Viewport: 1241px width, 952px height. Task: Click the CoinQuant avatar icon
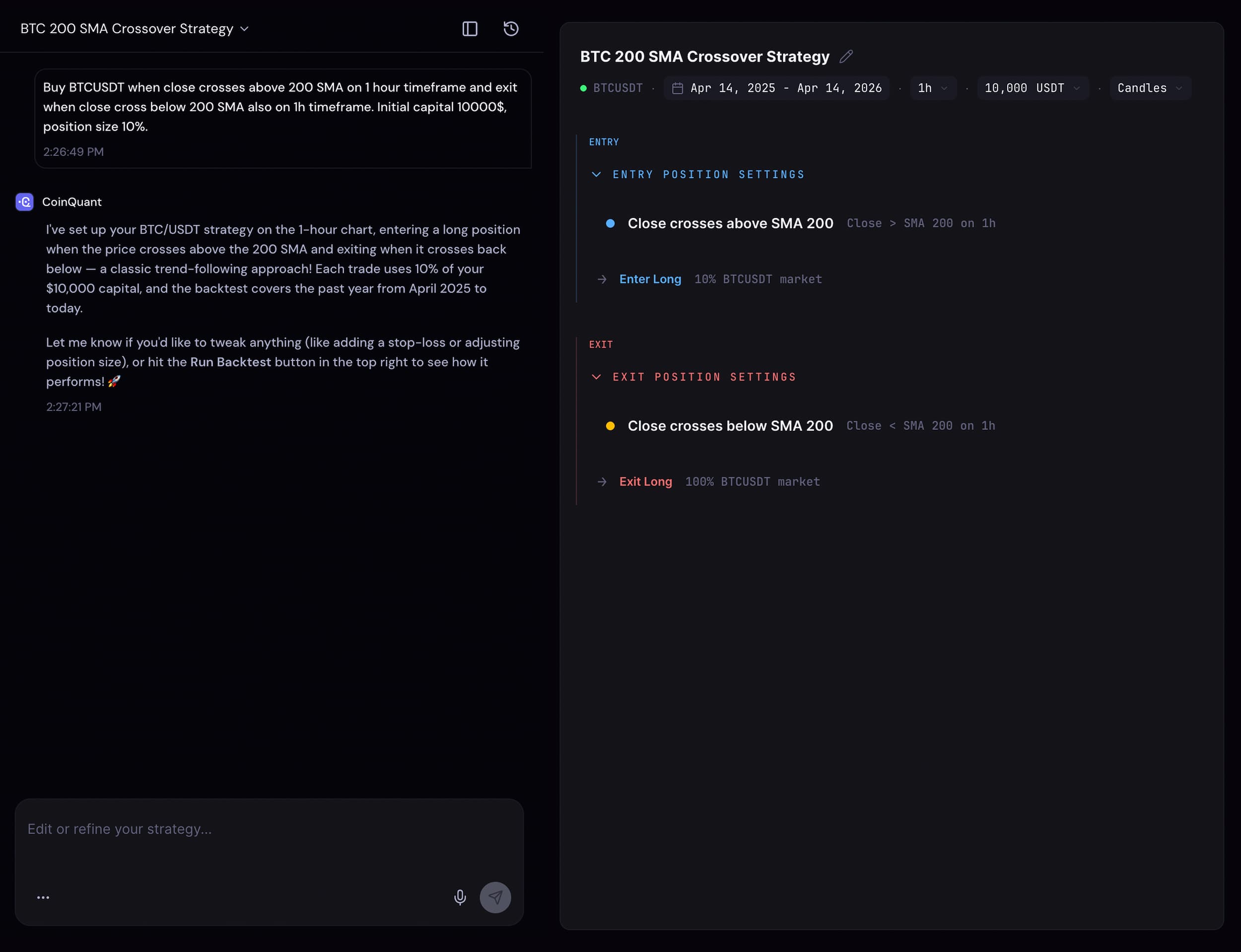25,202
